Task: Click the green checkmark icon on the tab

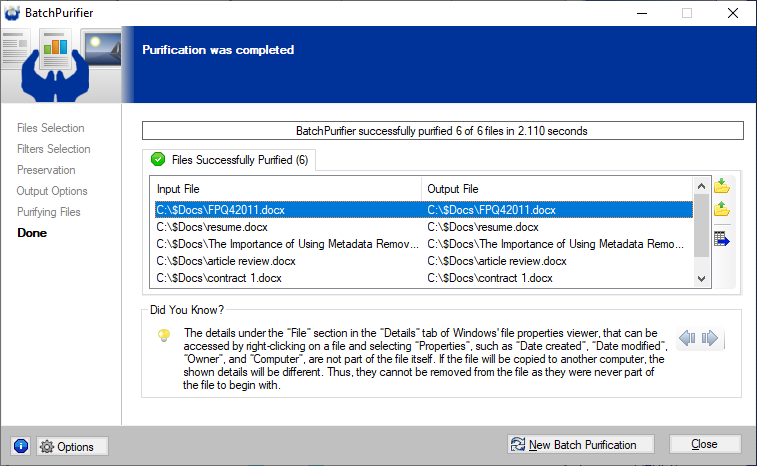Action: (x=158, y=159)
